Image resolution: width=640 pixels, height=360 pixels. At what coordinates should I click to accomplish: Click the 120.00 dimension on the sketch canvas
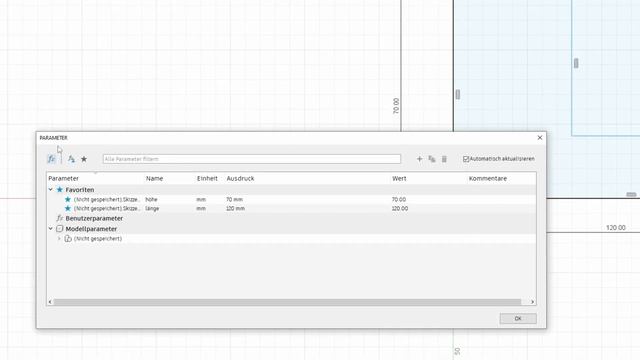[616, 228]
